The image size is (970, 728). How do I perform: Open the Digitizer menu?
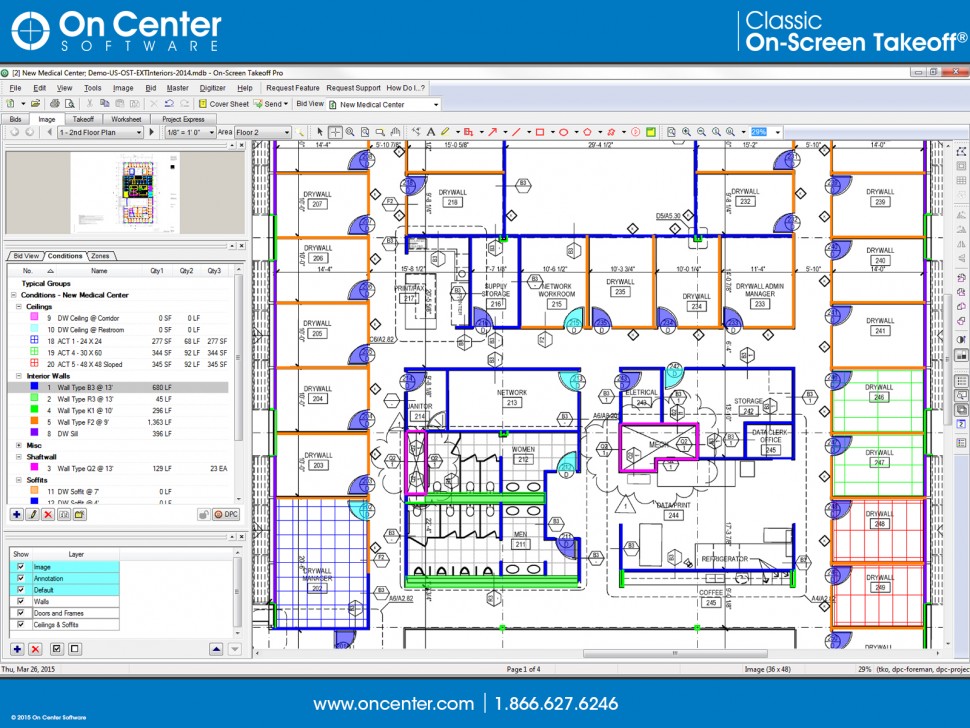click(x=212, y=88)
